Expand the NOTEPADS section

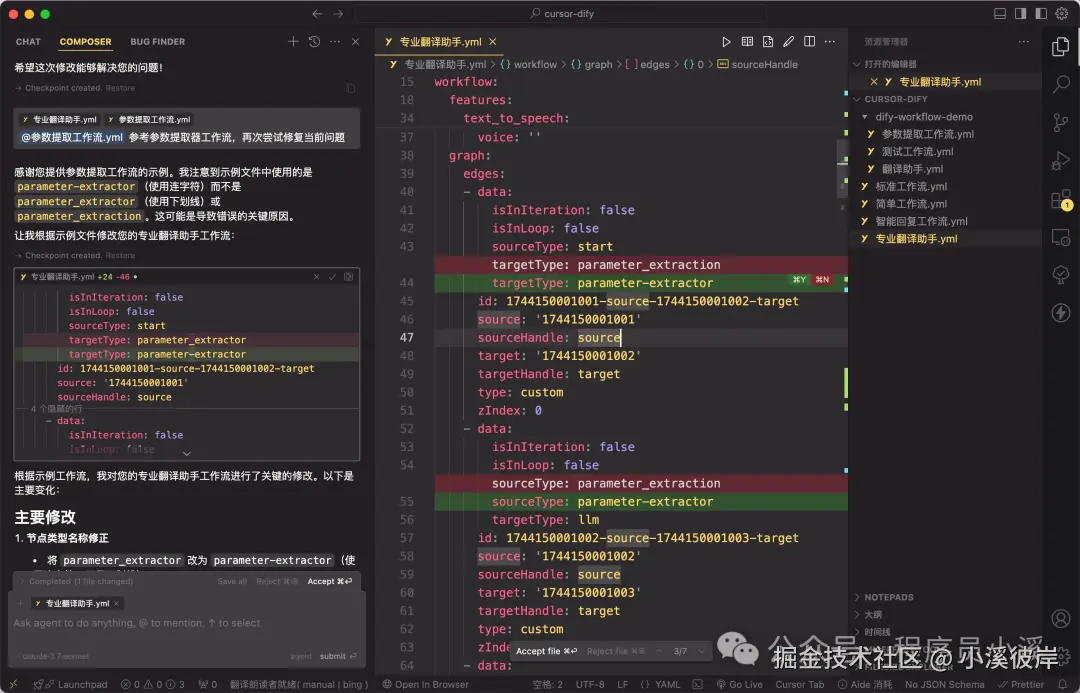pos(889,597)
